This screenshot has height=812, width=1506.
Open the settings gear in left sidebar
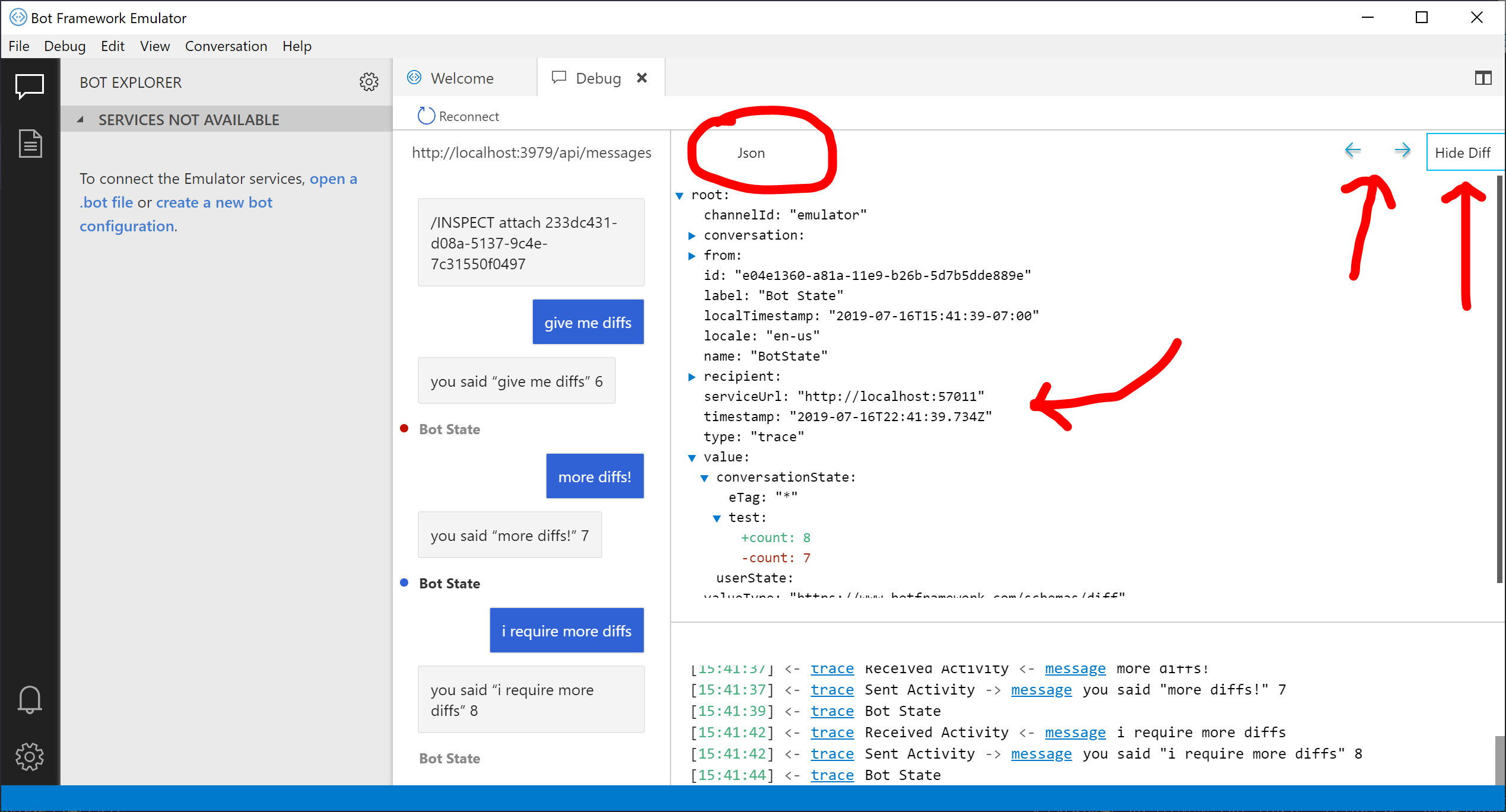tap(30, 756)
